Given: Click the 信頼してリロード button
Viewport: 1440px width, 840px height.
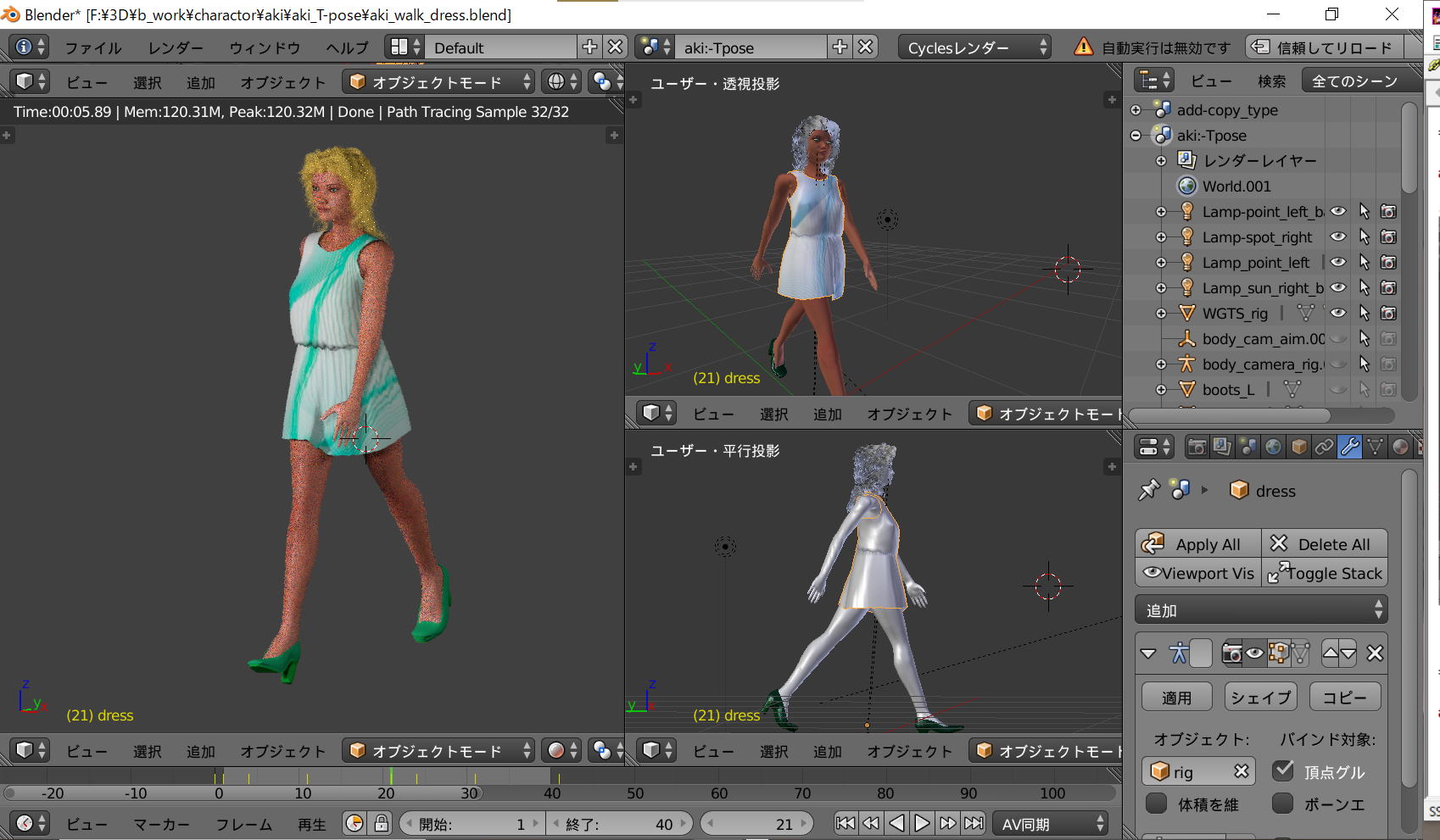Looking at the screenshot, I should [1324, 47].
